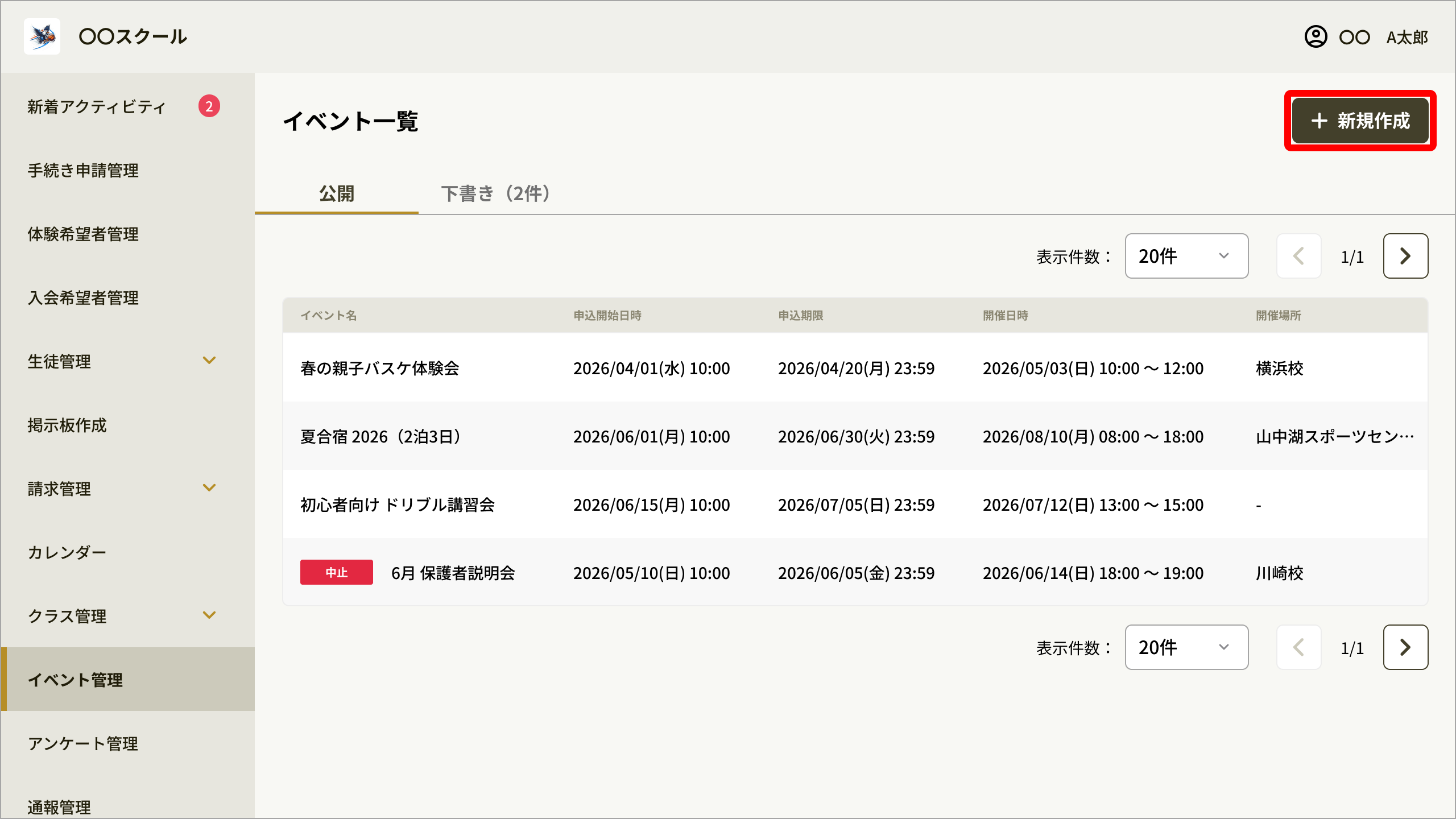Image resolution: width=1456 pixels, height=819 pixels.
Task: Go to next page in bottom pagination
Action: point(1405,647)
